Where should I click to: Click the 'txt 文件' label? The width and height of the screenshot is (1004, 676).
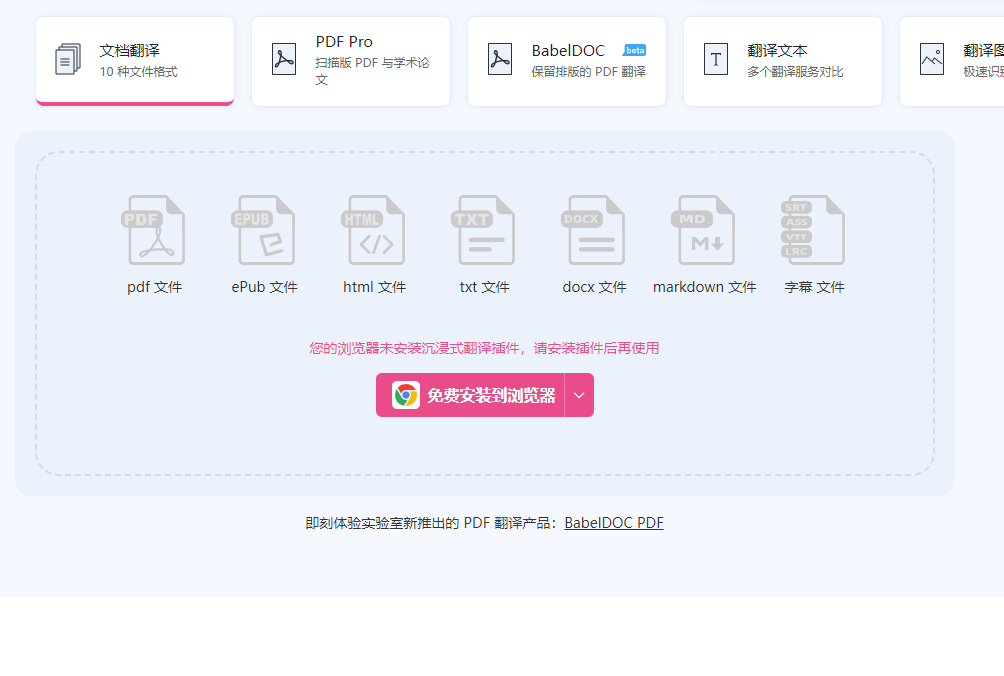coord(485,287)
